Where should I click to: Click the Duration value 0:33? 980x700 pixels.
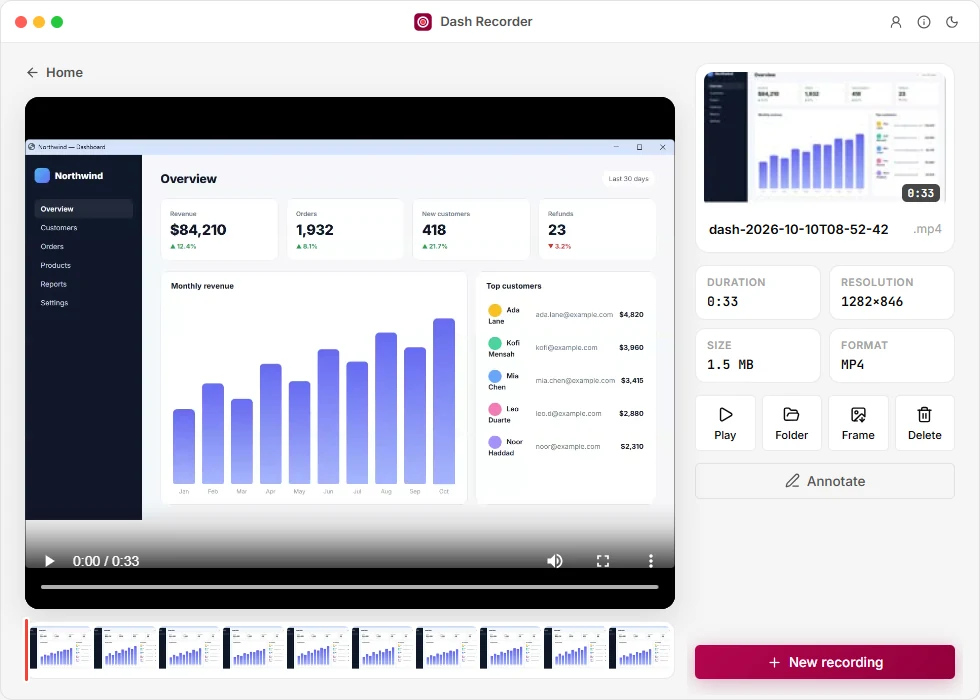pyautogui.click(x=722, y=301)
